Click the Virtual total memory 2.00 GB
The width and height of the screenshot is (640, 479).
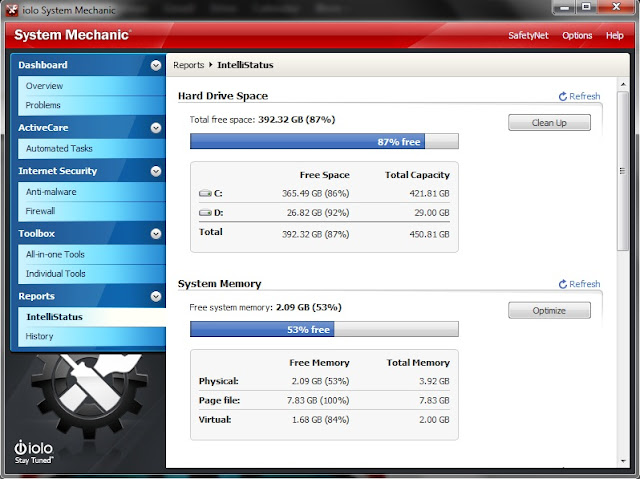click(x=434, y=419)
